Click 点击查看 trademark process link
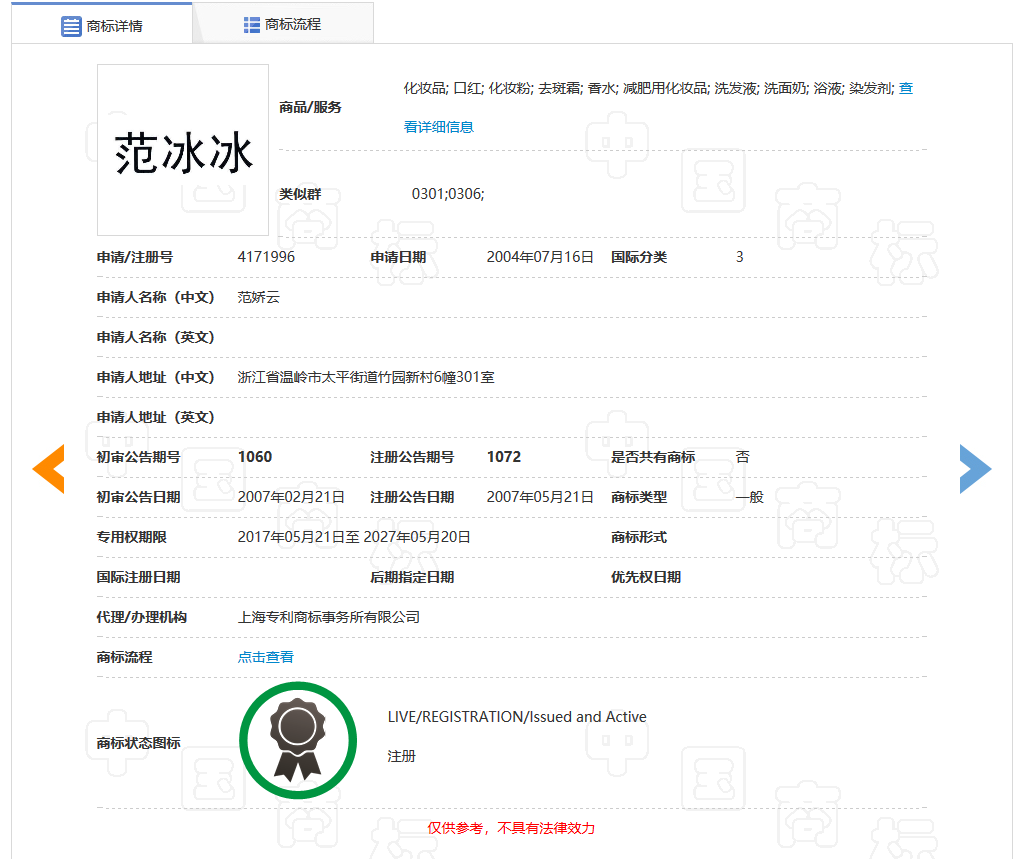 (x=266, y=657)
